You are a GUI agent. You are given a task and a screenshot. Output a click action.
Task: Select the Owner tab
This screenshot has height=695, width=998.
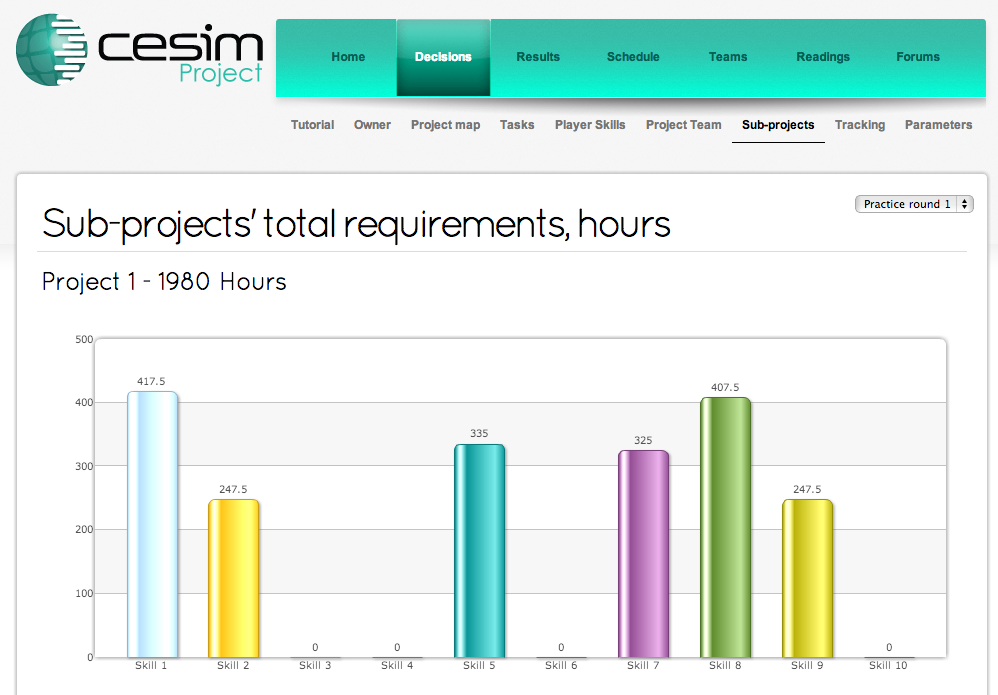pyautogui.click(x=372, y=125)
